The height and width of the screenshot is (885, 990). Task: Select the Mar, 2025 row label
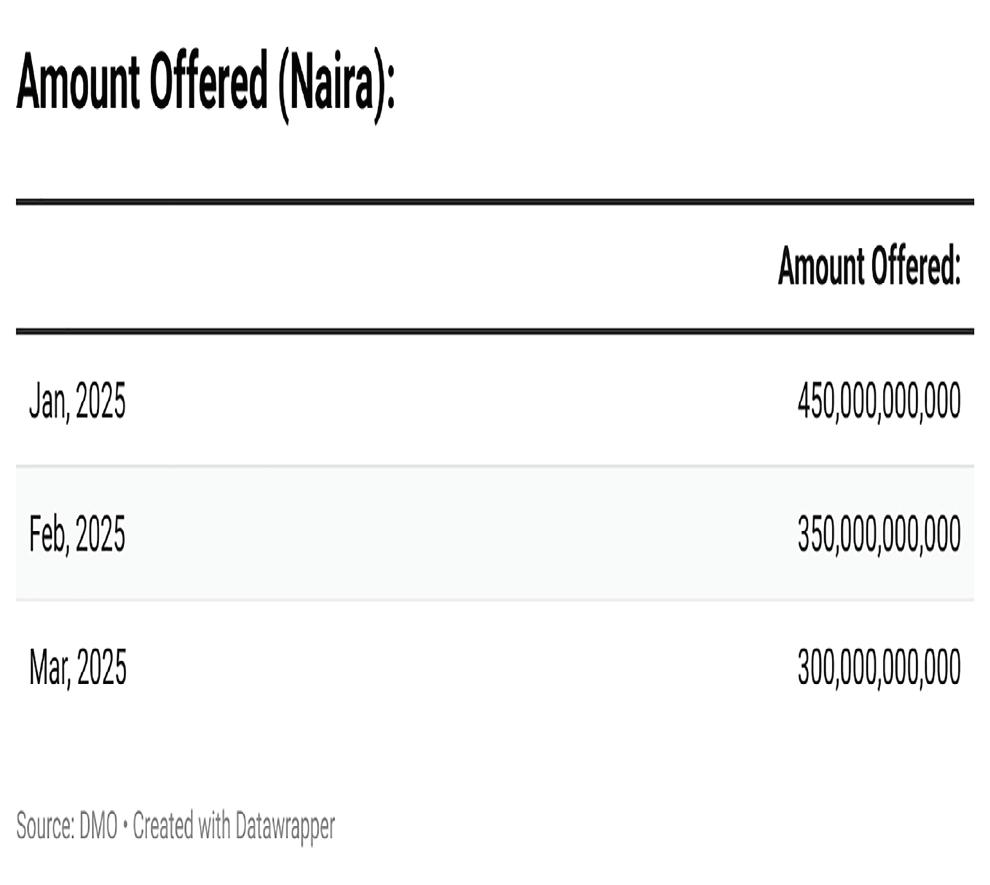[77, 668]
